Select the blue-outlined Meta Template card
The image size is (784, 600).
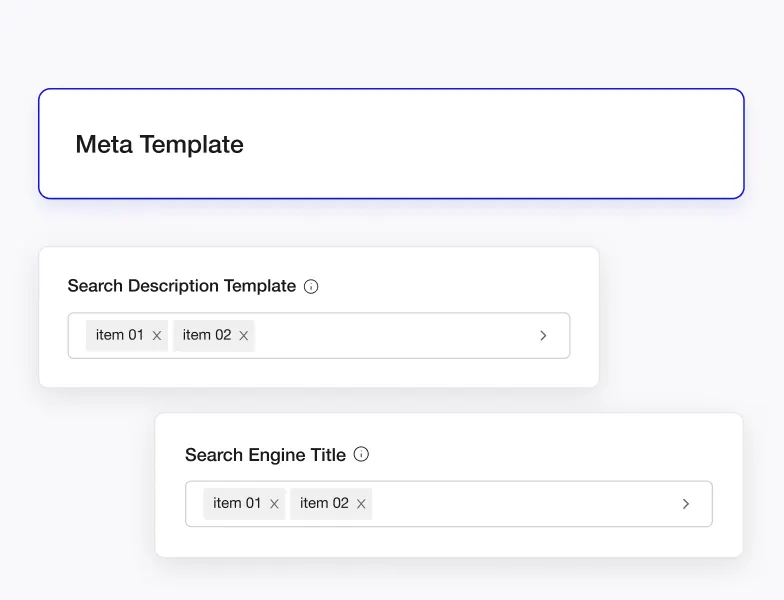pyautogui.click(x=392, y=144)
